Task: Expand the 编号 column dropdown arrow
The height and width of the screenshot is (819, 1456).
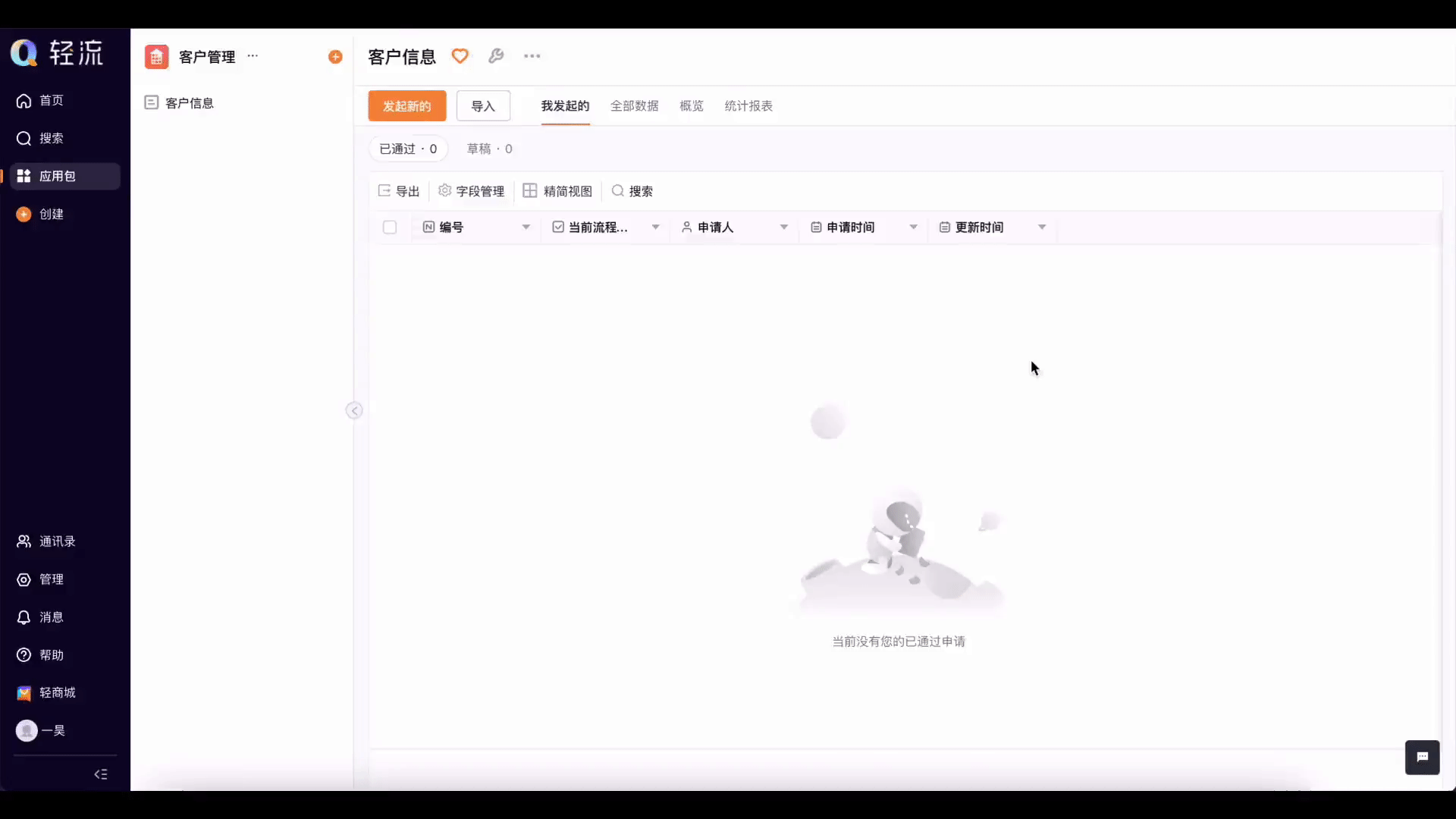Action: (526, 227)
